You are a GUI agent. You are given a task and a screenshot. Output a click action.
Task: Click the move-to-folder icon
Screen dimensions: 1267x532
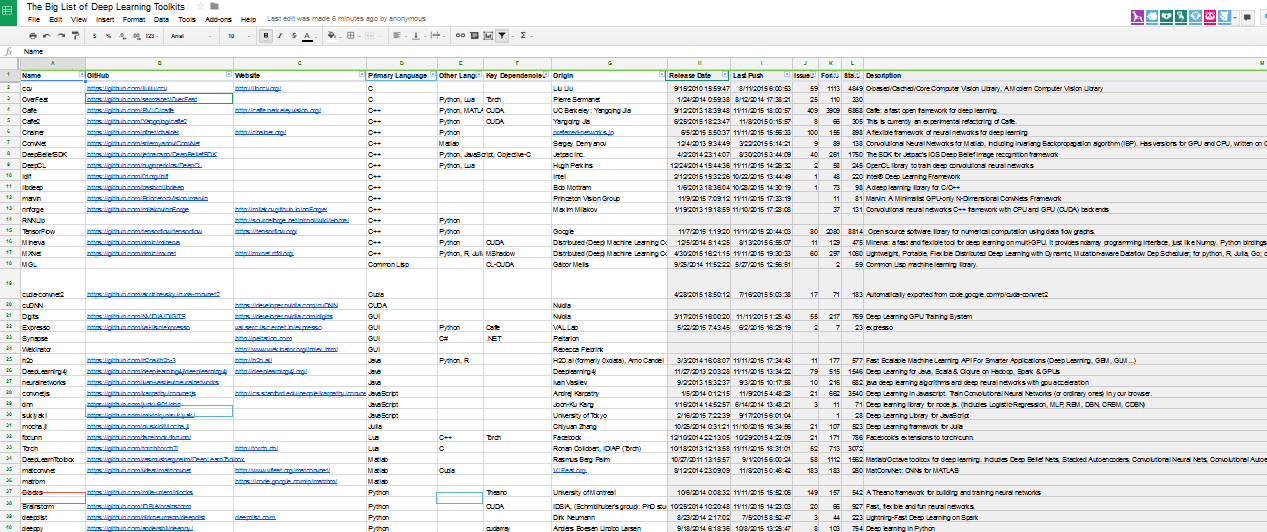click(x=214, y=6)
